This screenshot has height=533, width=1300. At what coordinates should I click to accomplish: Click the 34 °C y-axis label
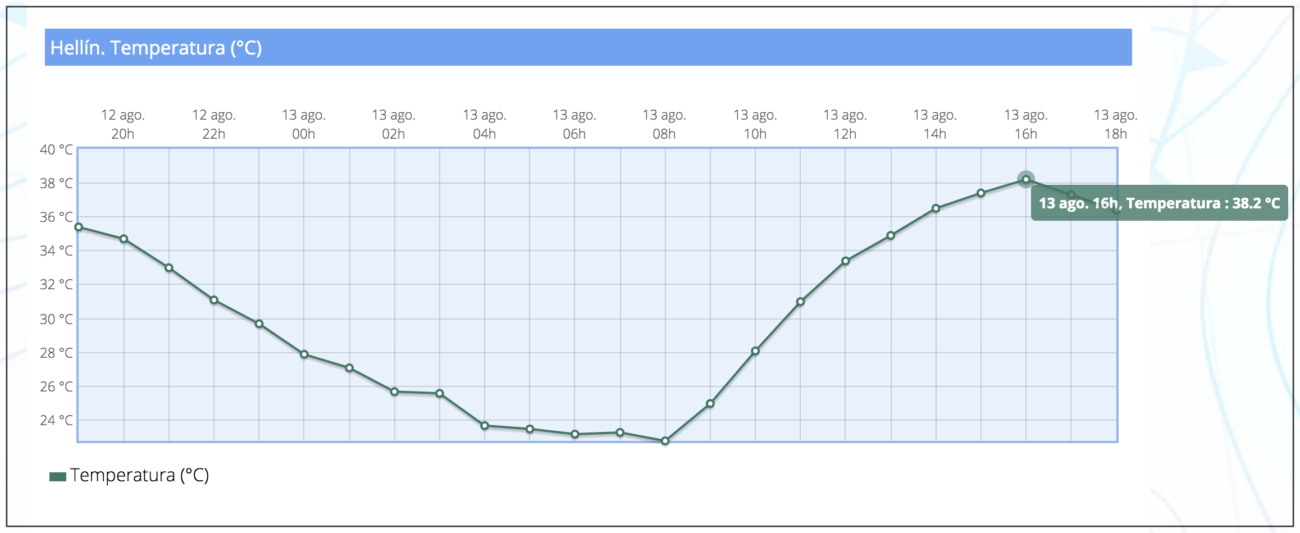pos(56,251)
